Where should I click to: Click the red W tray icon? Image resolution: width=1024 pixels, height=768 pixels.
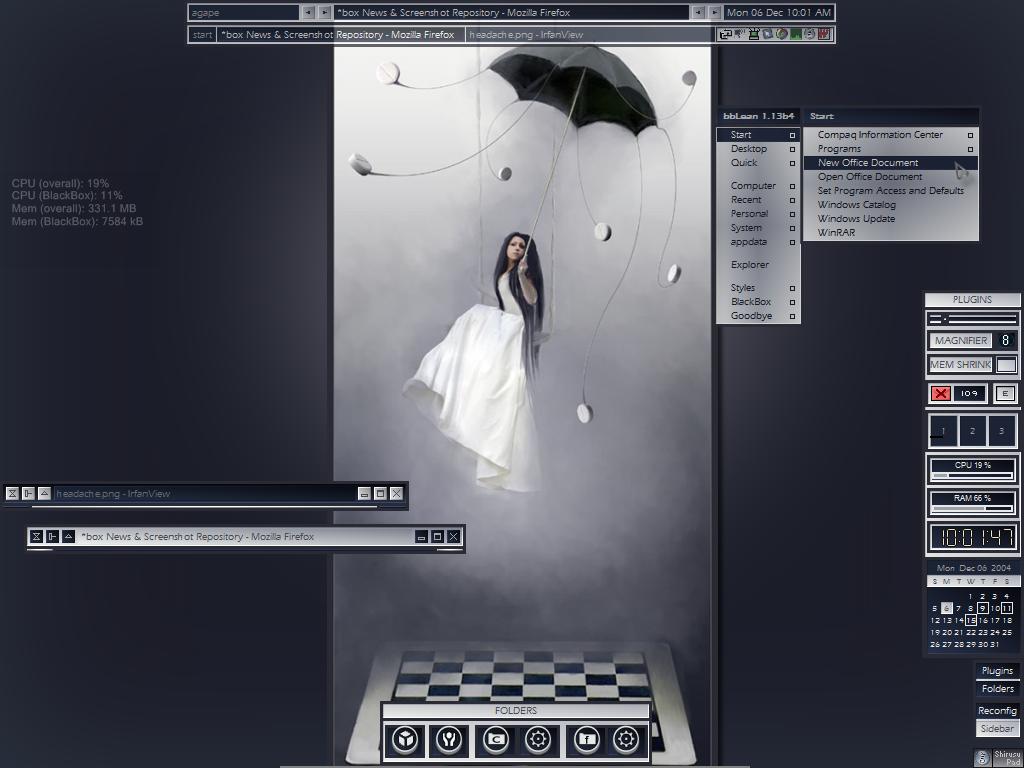(824, 34)
